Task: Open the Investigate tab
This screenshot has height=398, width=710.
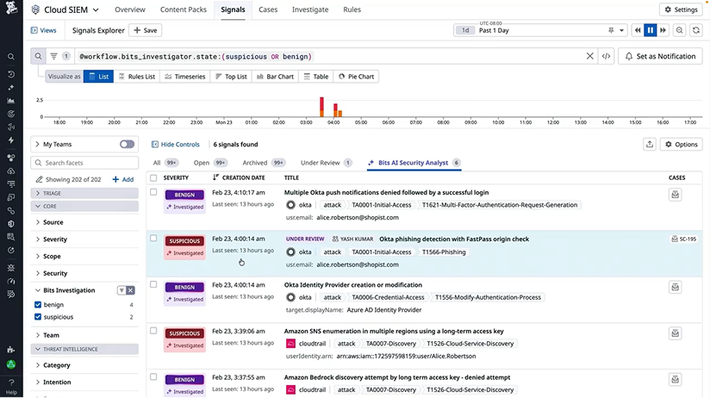Action: point(310,10)
